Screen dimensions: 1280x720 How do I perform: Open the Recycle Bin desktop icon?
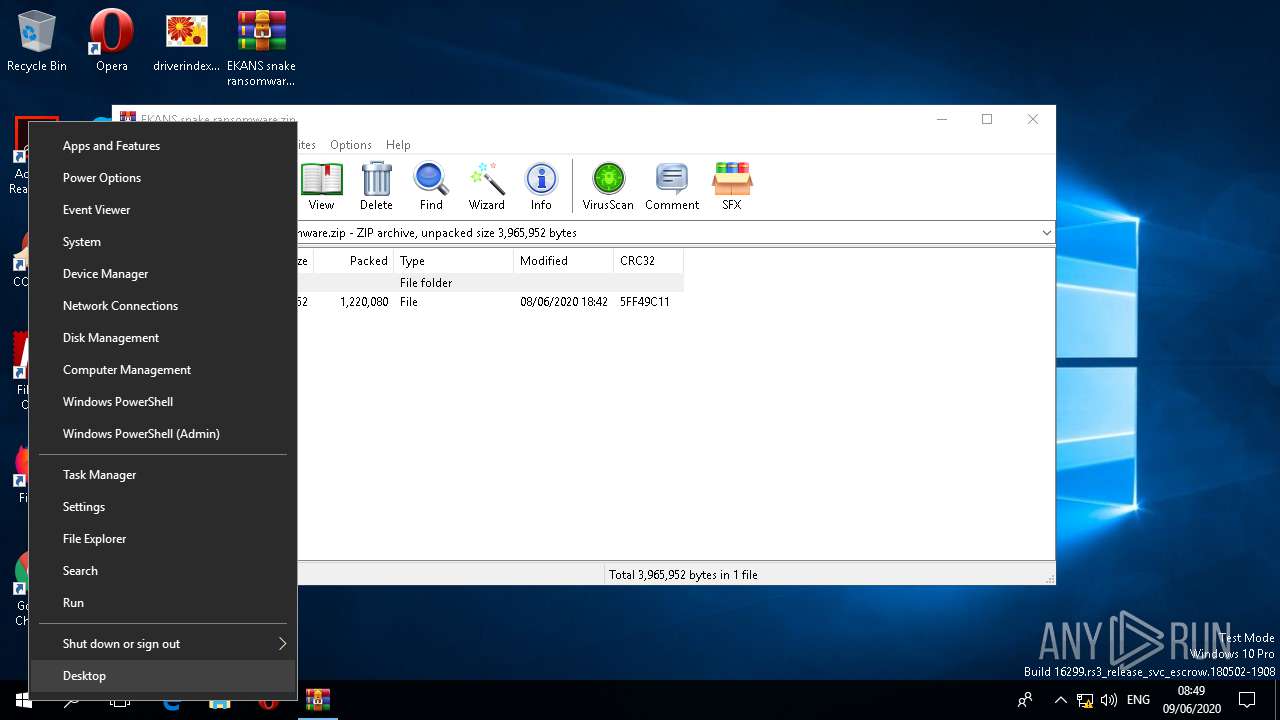coord(37,42)
